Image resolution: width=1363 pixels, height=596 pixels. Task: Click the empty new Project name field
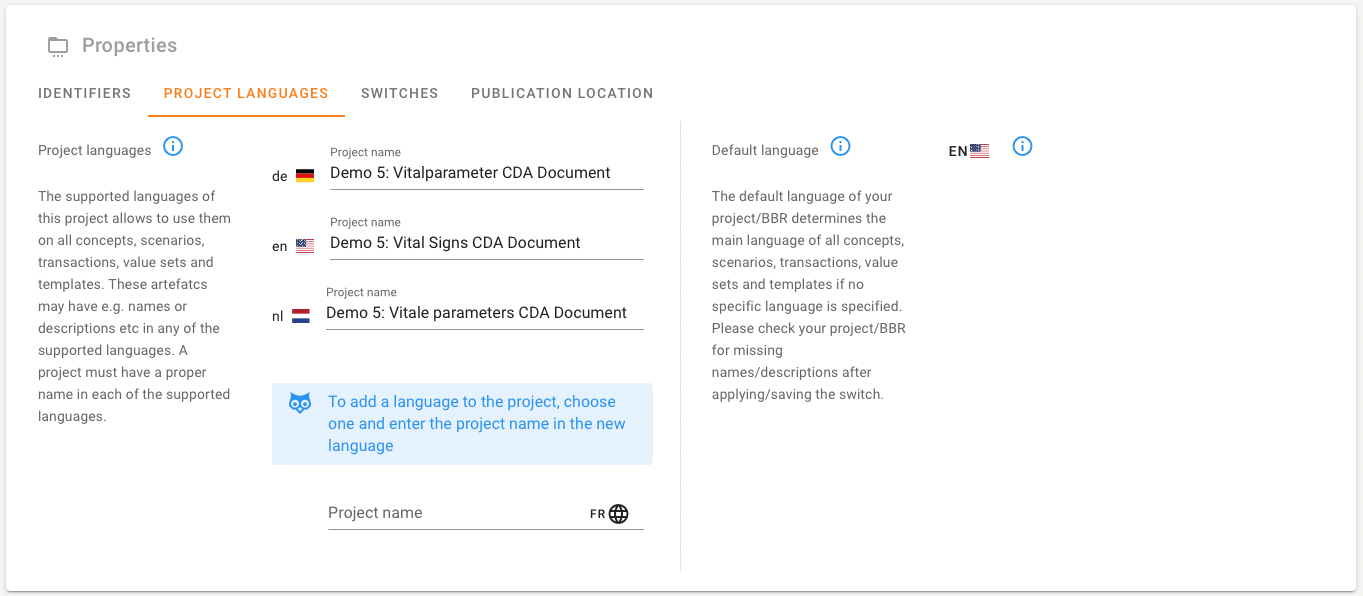point(455,513)
